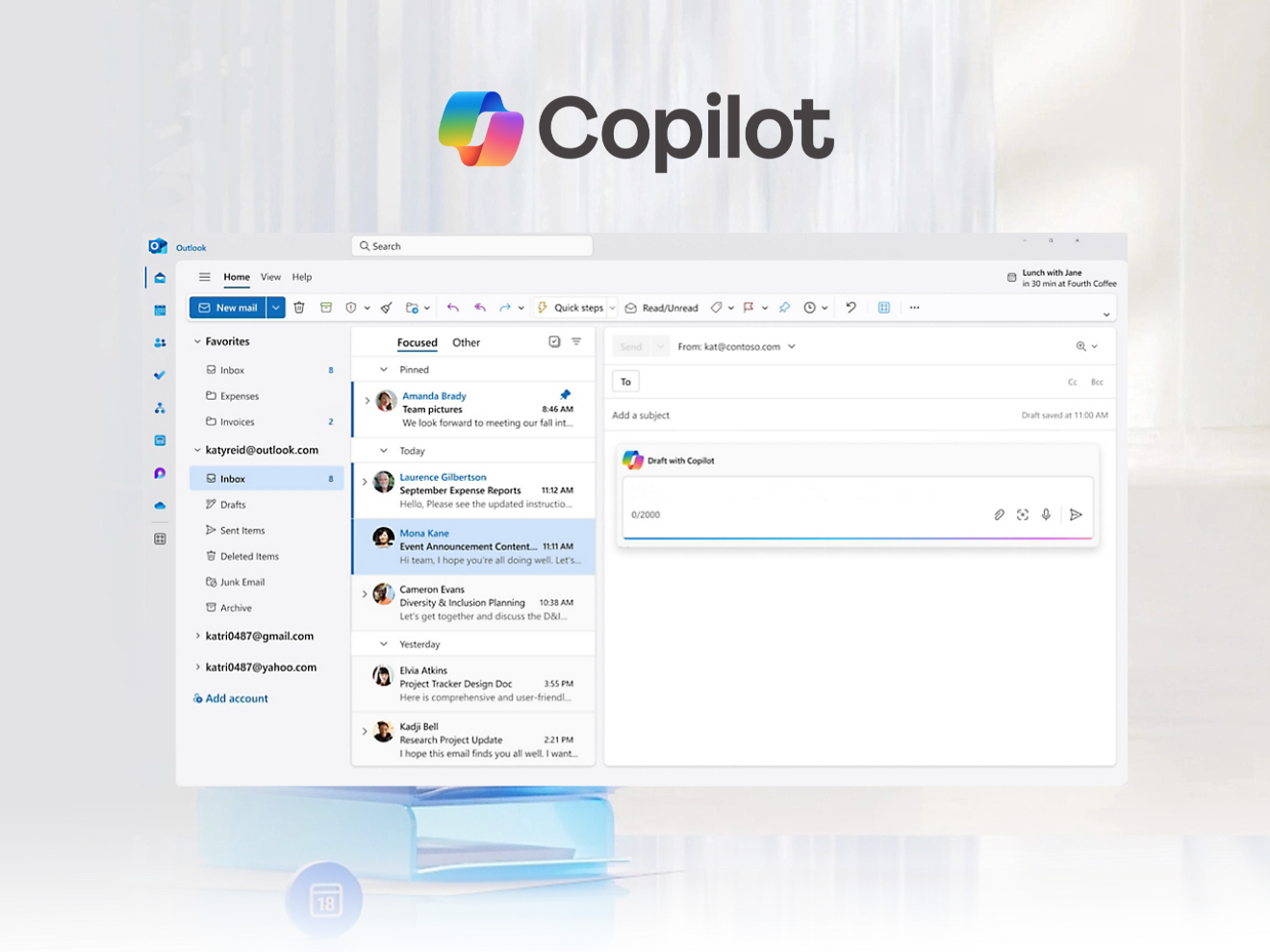This screenshot has height=952, width=1270.
Task: Click the microphone icon in Copilot draft
Action: click(x=1046, y=514)
